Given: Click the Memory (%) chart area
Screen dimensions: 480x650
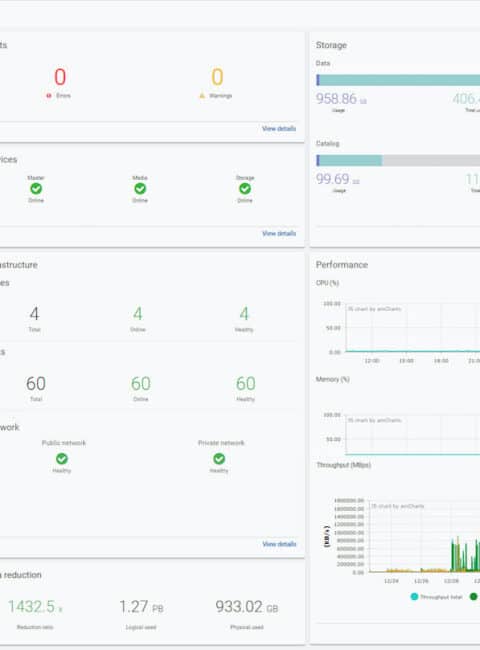Looking at the screenshot, I should click(413, 434).
